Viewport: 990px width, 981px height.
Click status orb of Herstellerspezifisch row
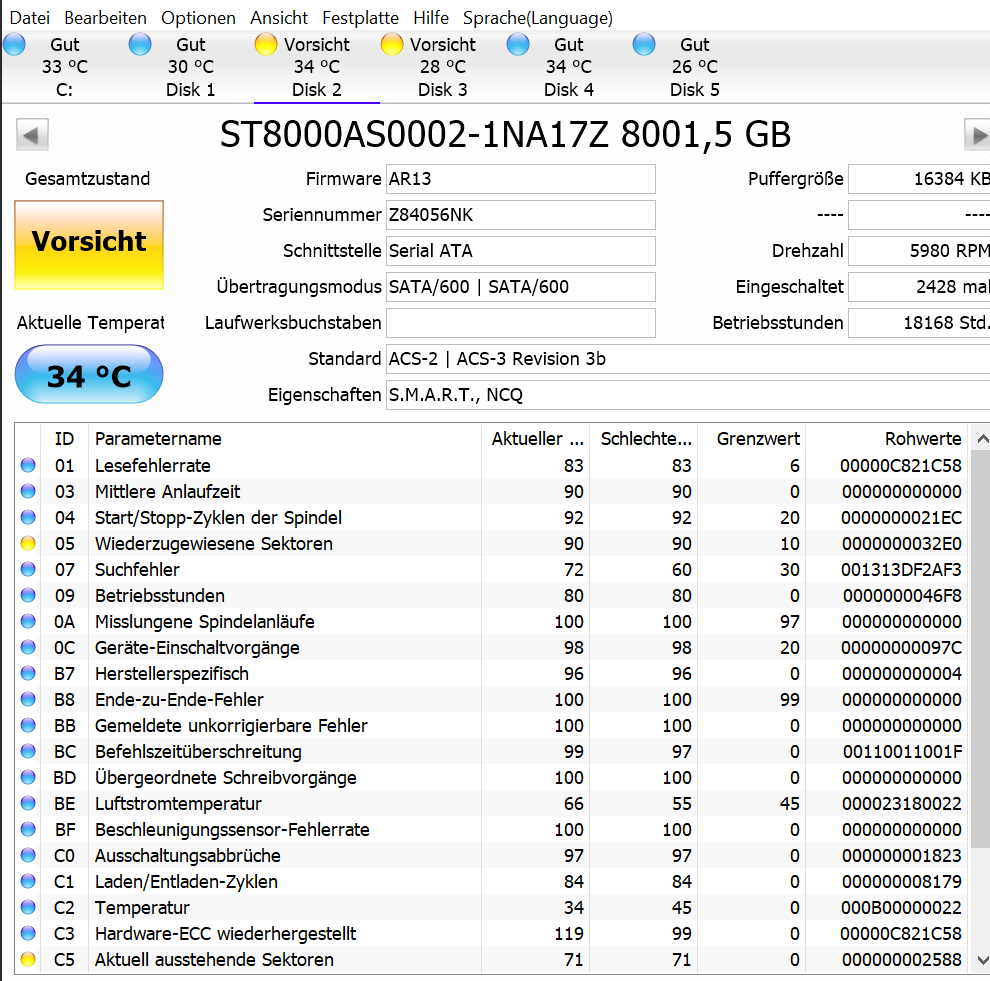pos(28,673)
